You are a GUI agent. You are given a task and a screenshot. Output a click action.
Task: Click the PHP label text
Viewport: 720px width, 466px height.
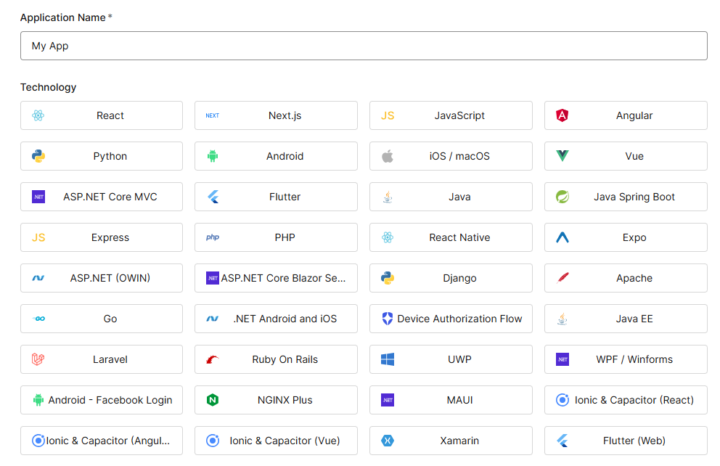(285, 237)
